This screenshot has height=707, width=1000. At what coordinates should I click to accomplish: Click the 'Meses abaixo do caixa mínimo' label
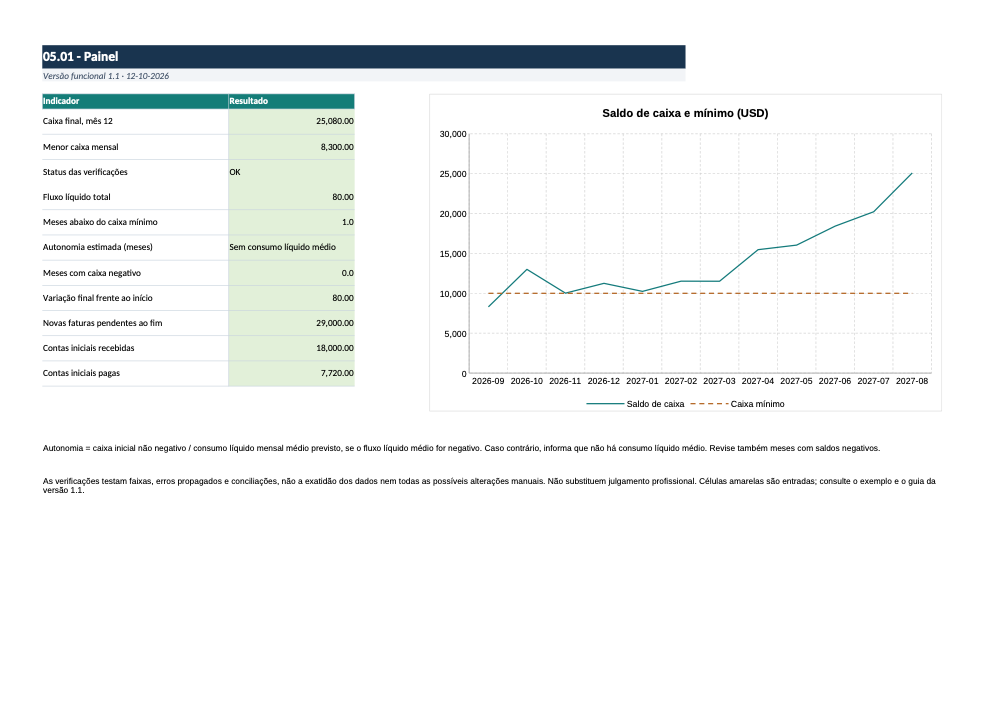(x=100, y=222)
